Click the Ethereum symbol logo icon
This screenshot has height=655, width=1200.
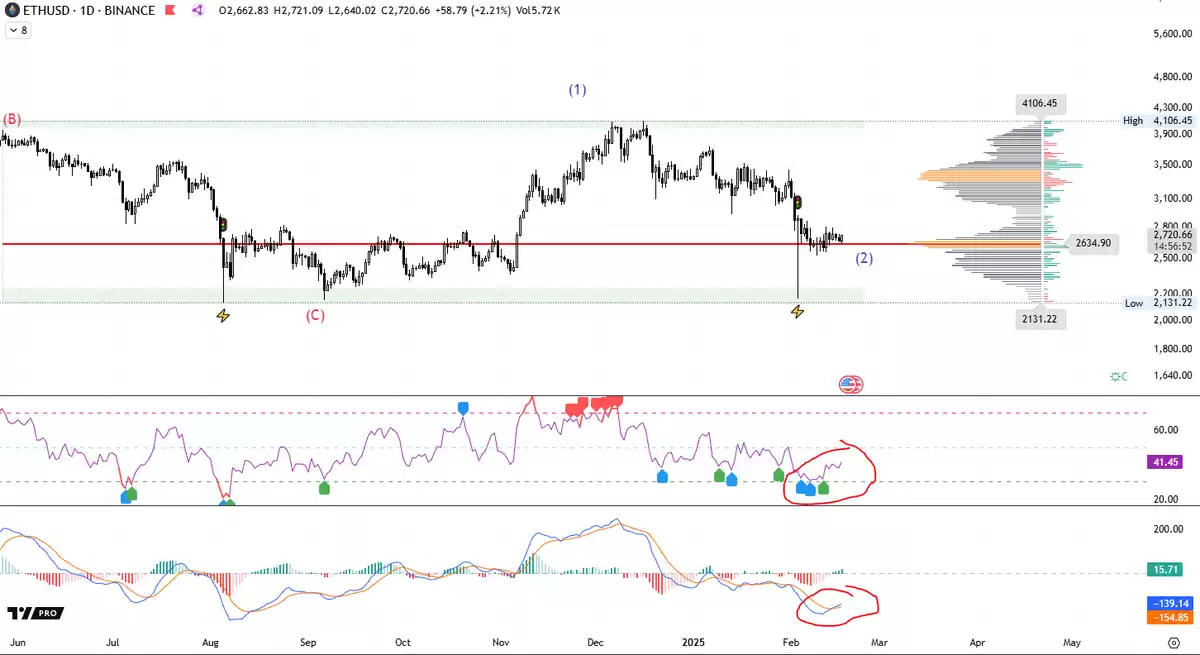[x=11, y=10]
